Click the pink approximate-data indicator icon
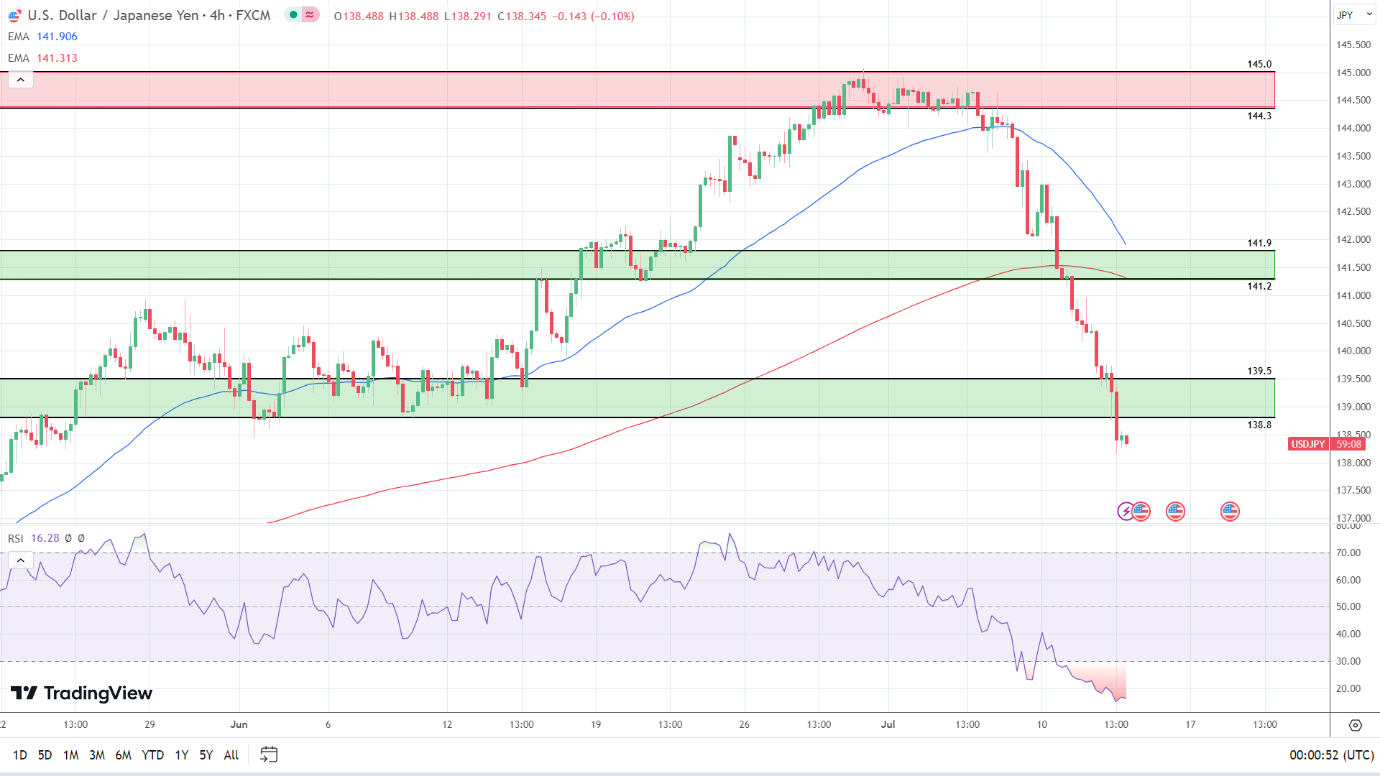Viewport: 1380px width, 776px height. (310, 16)
